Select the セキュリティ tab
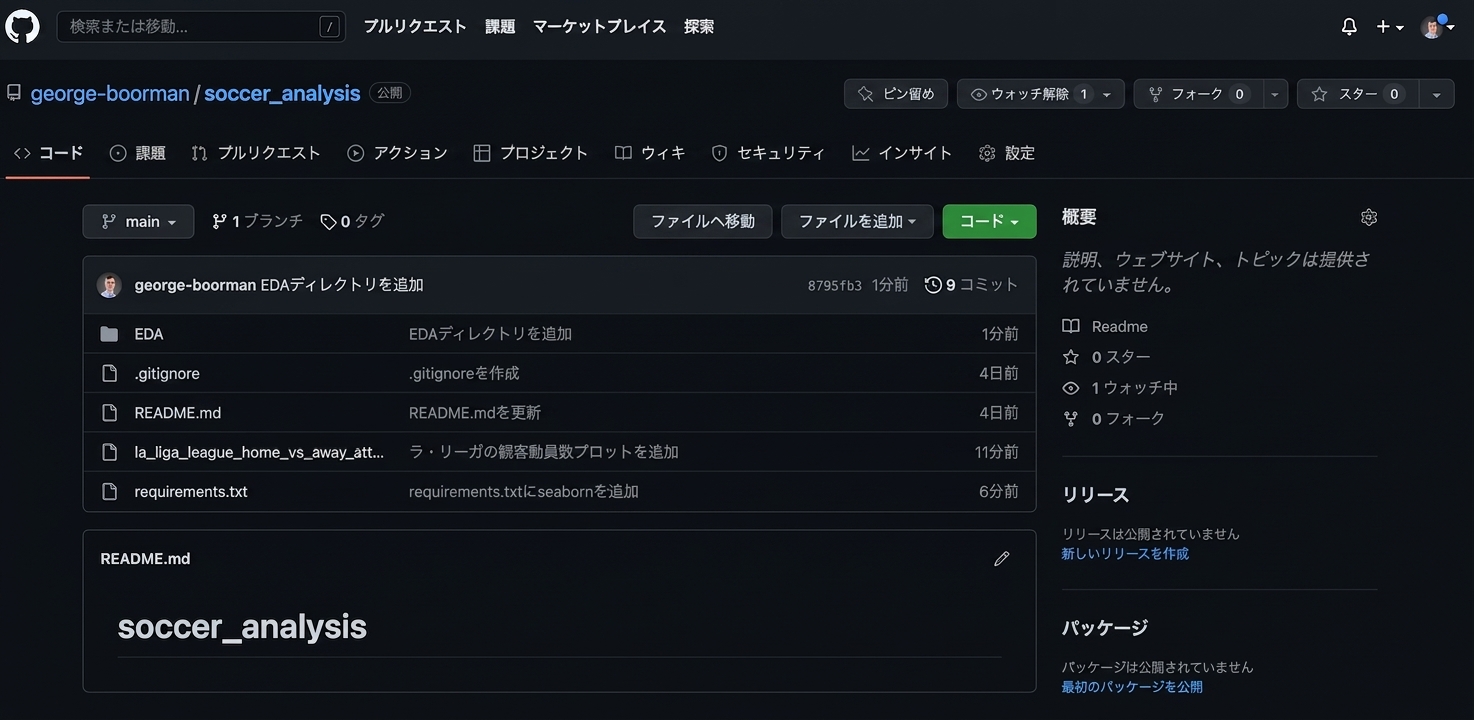Viewport: 1474px width, 720px height. point(768,153)
